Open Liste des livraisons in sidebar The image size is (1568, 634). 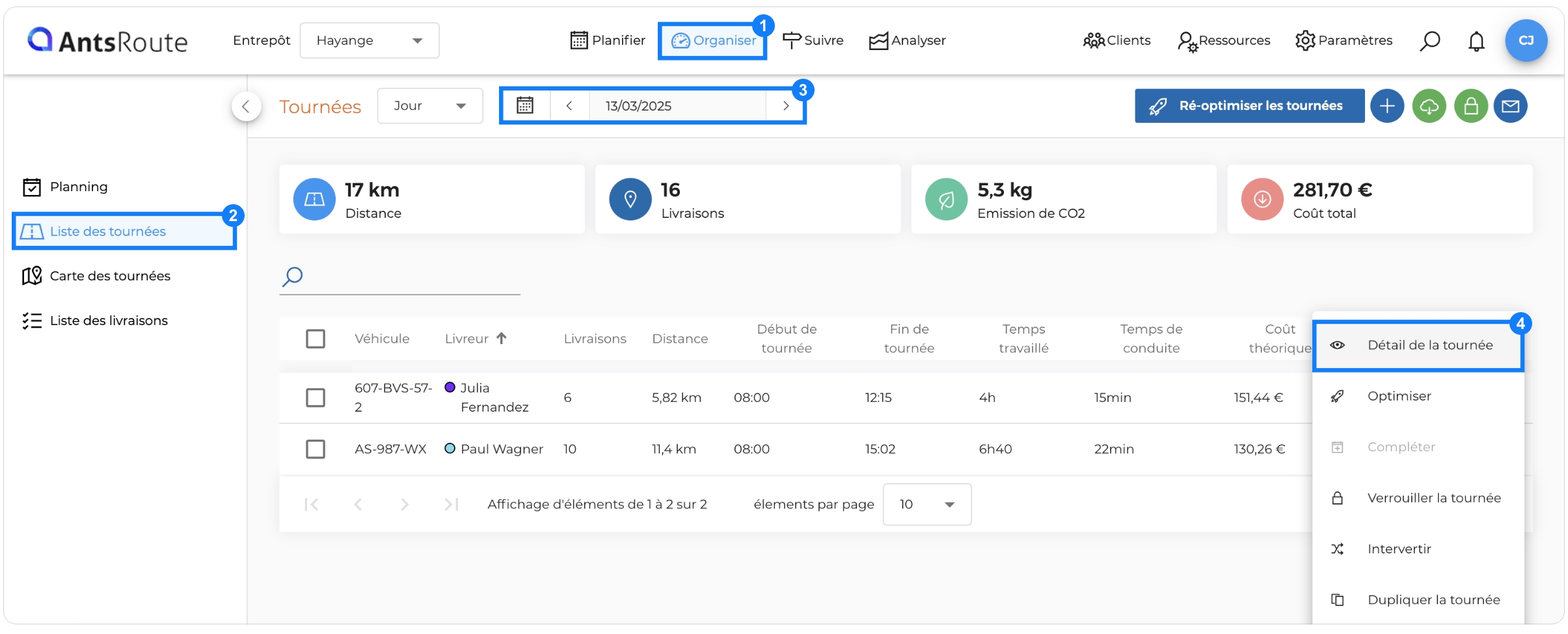pos(95,321)
